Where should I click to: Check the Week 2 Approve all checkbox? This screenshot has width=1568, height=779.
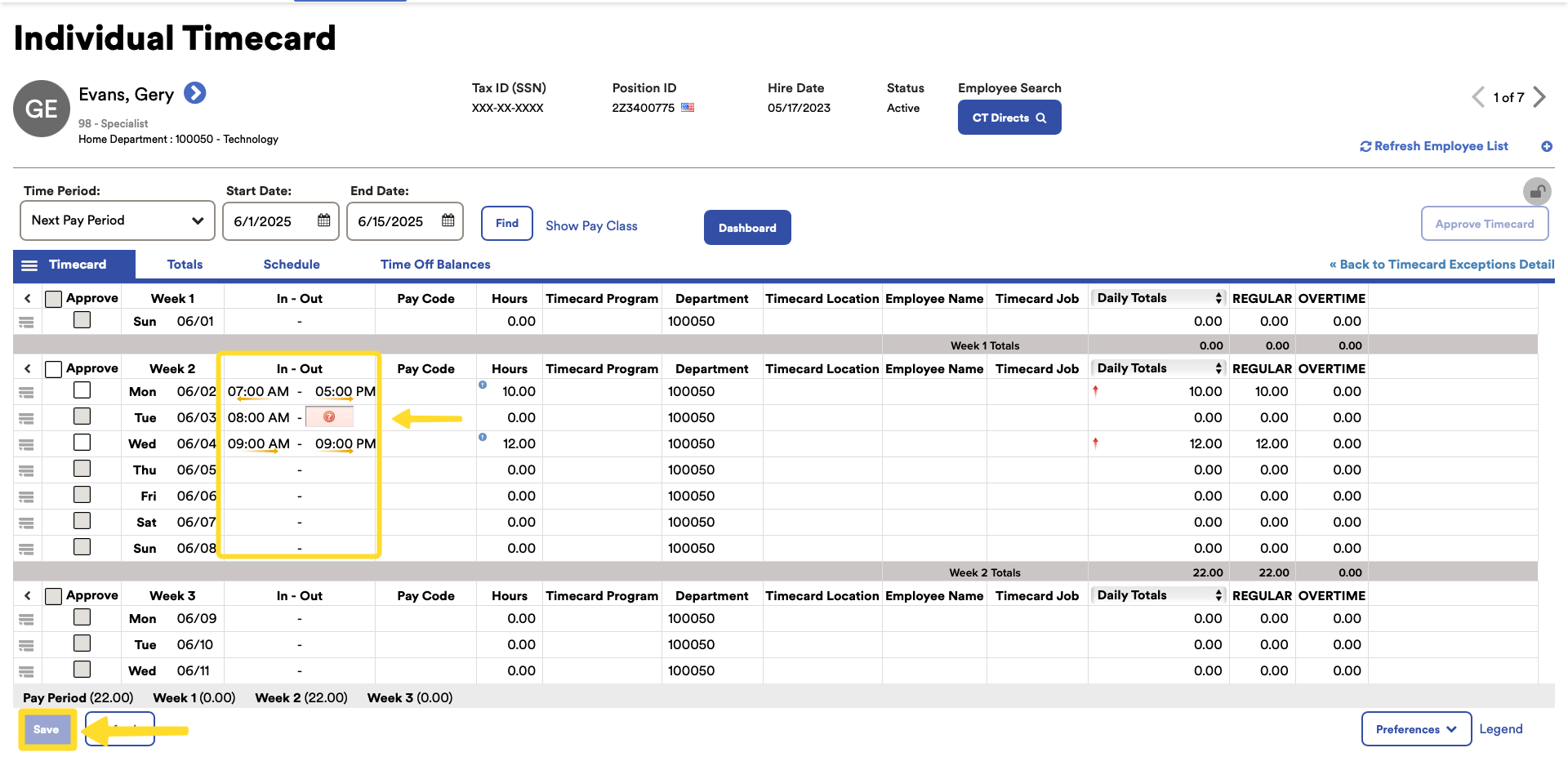pos(53,369)
